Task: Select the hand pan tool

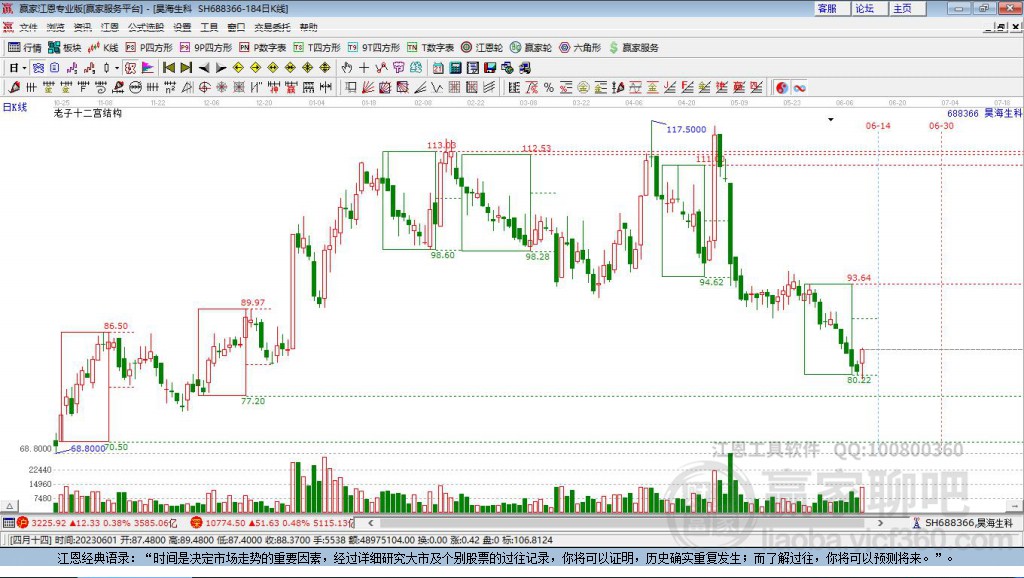Action: coord(347,68)
